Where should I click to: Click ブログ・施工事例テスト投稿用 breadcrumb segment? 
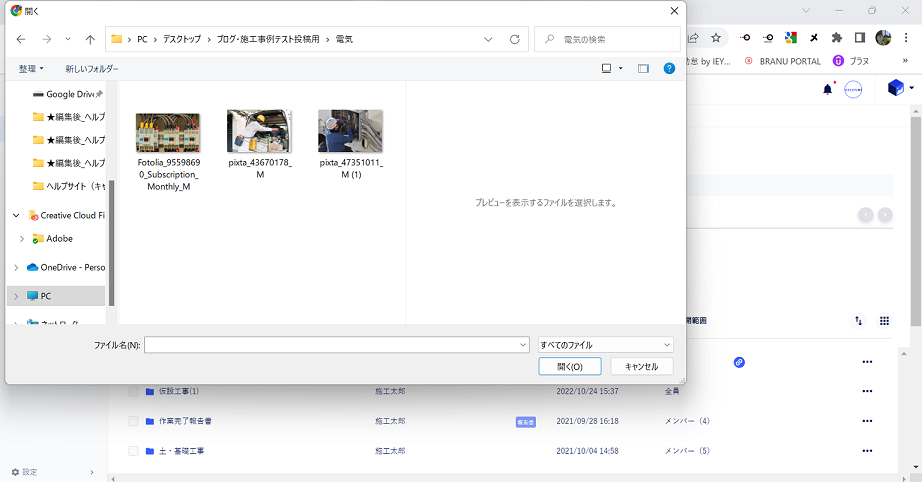(268, 39)
